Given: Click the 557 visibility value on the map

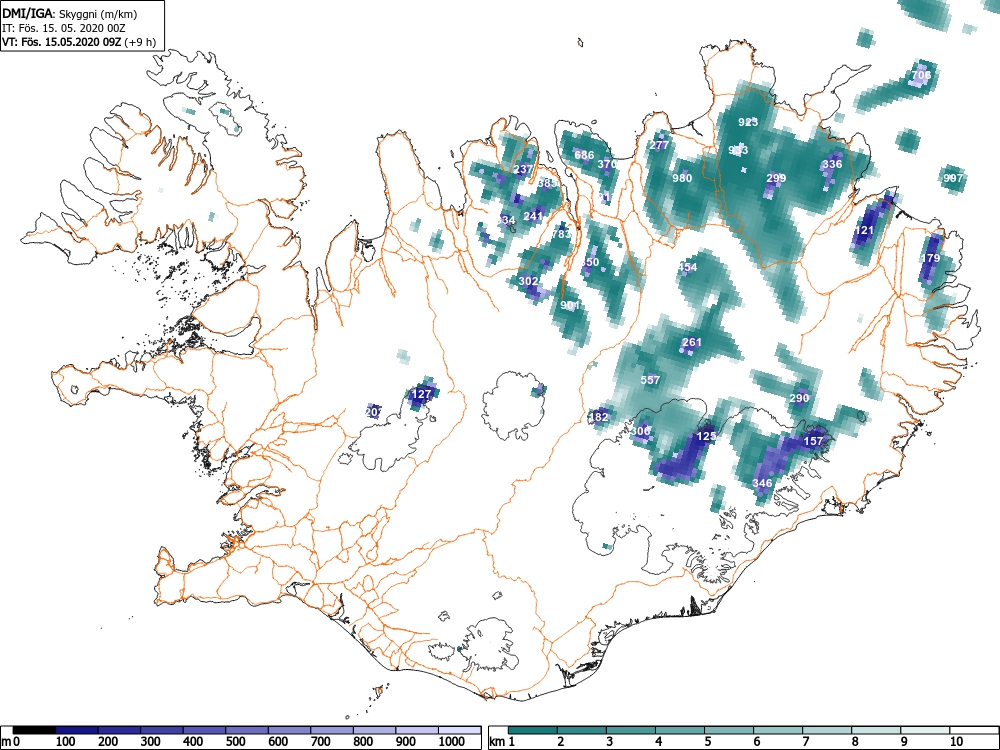Looking at the screenshot, I should [x=650, y=379].
